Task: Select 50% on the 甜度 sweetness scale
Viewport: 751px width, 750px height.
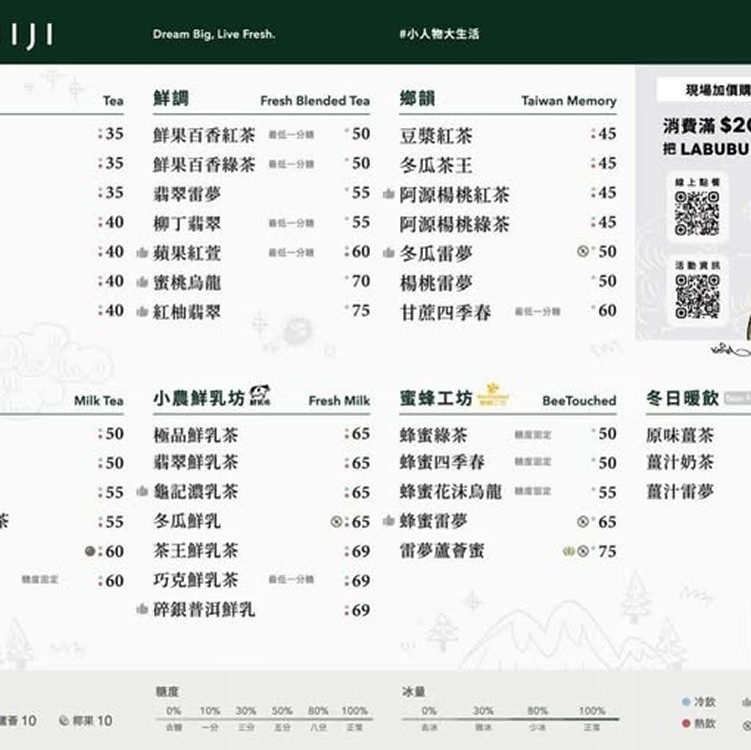Action: pos(282,711)
